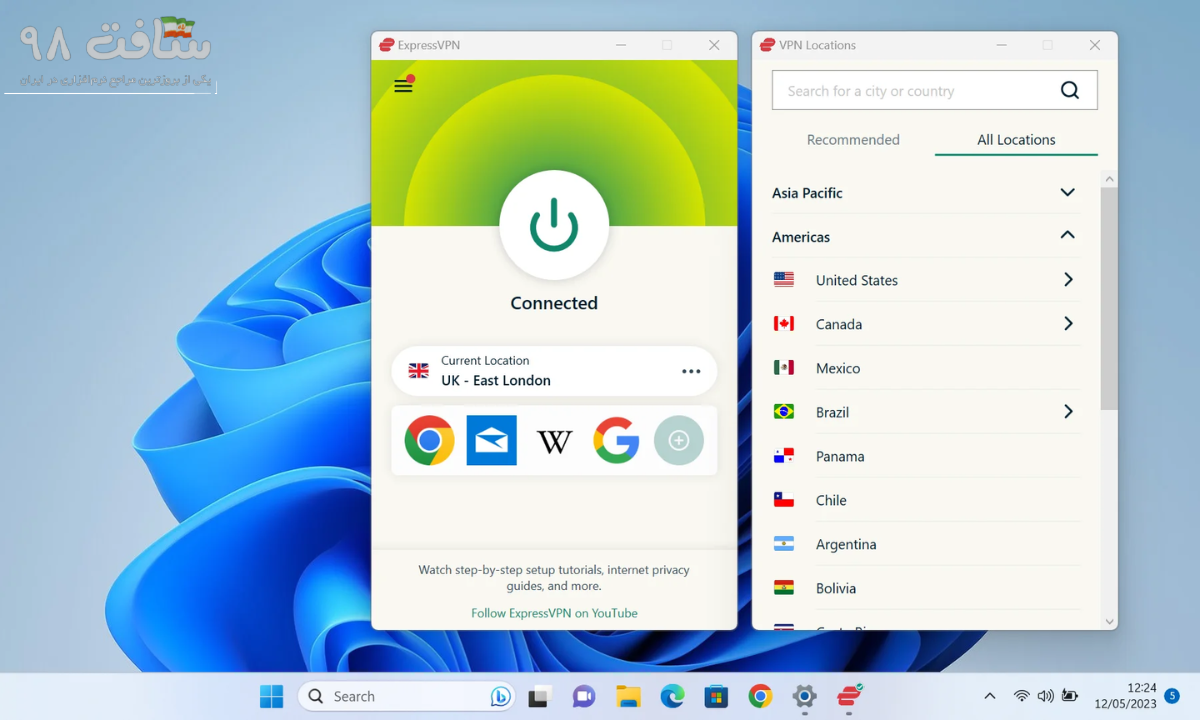Launch the Wikipedia shortcut in ExpressVPN
The width and height of the screenshot is (1200, 720).
(x=554, y=441)
